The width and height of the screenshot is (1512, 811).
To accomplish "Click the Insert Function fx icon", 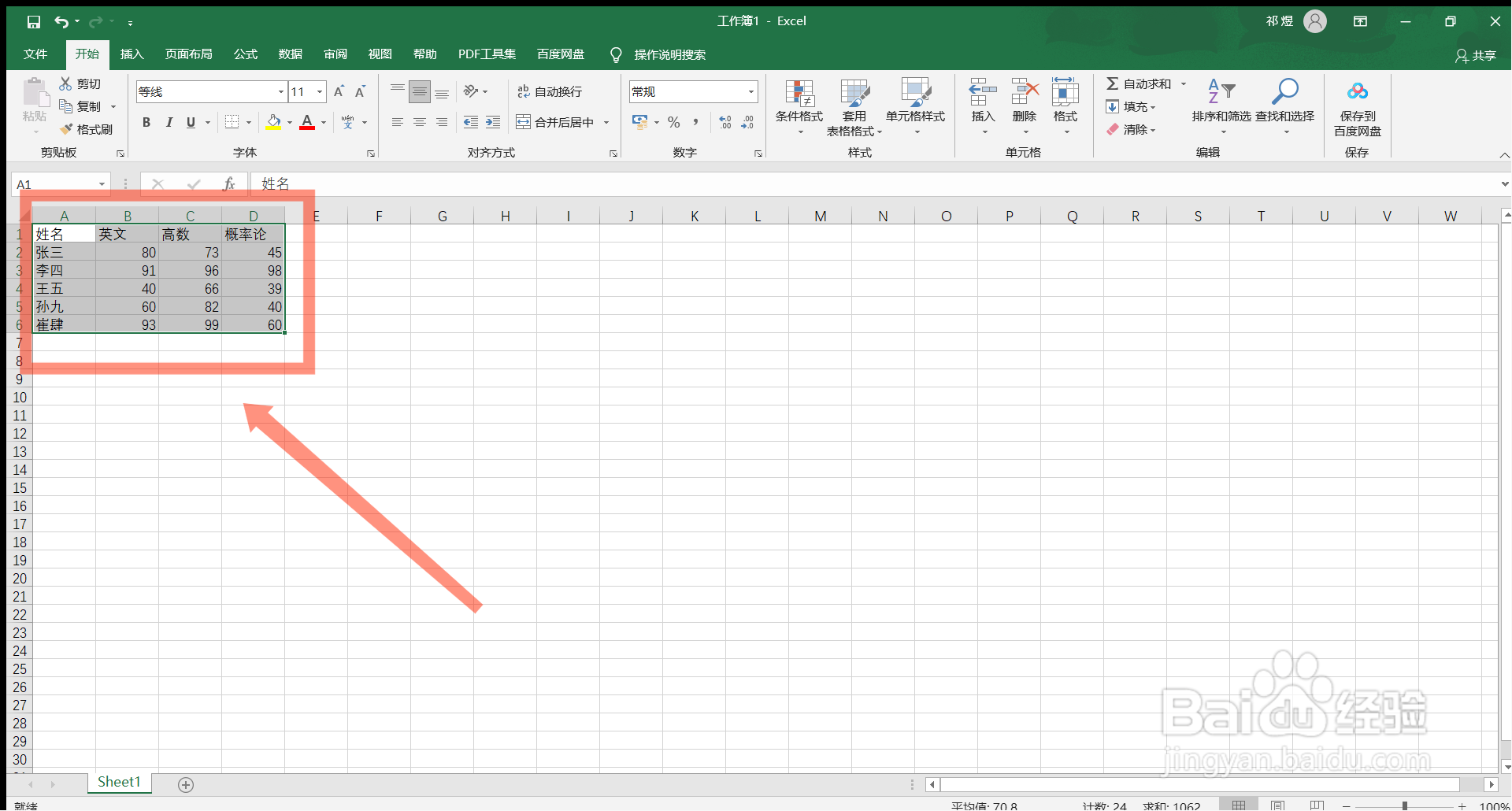I will click(x=229, y=184).
